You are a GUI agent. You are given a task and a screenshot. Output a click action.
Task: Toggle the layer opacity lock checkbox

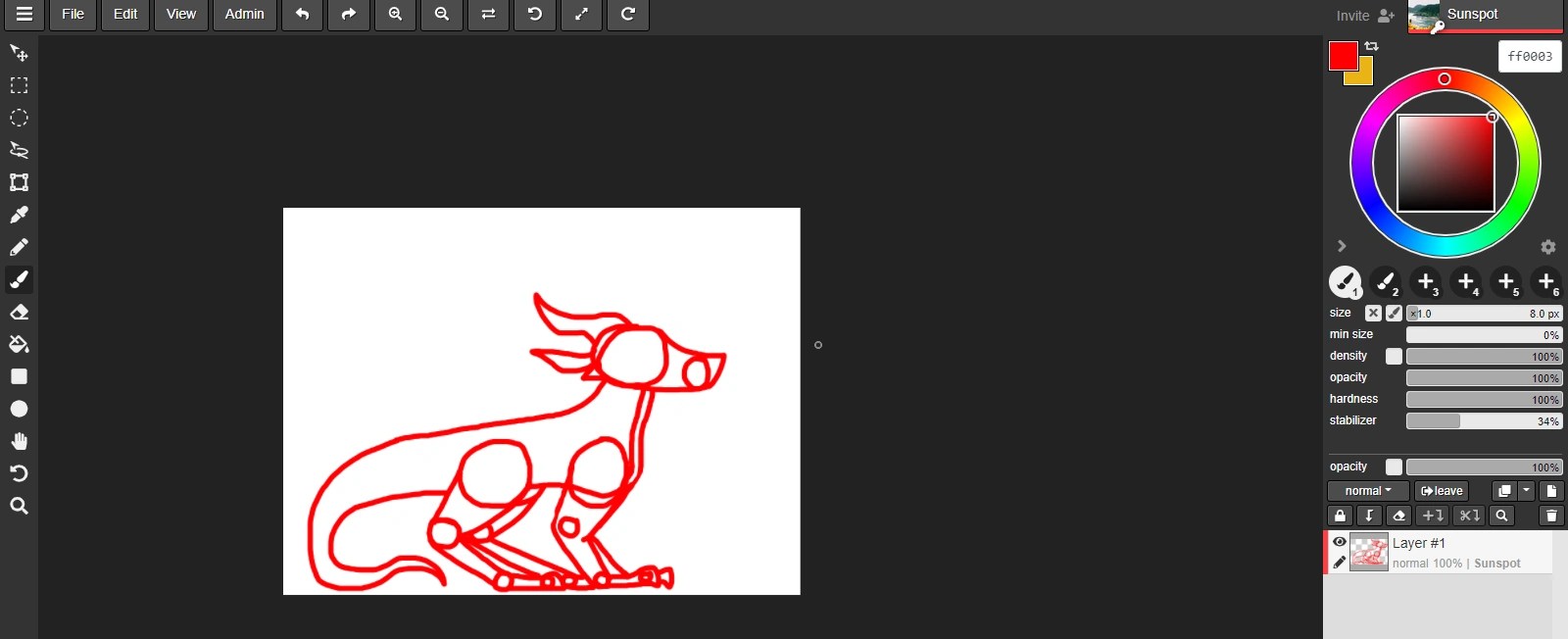click(x=1394, y=467)
